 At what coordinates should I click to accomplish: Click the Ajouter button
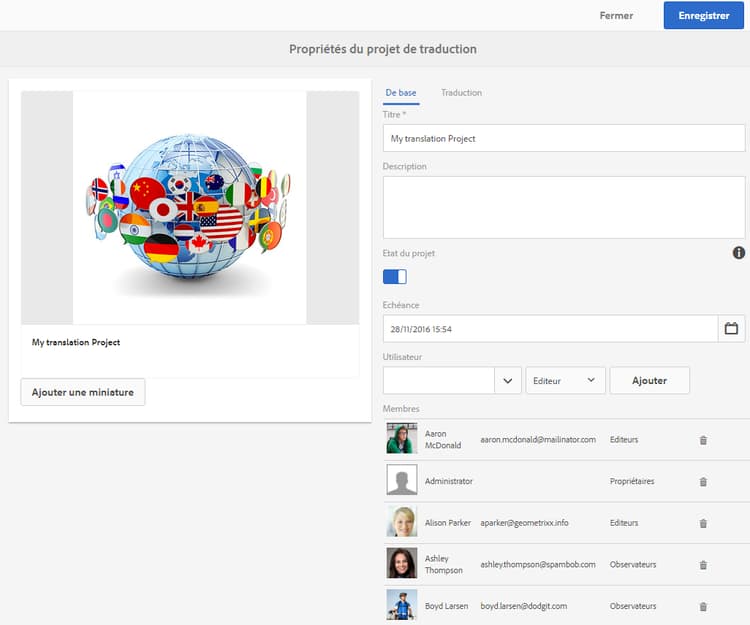coord(650,381)
